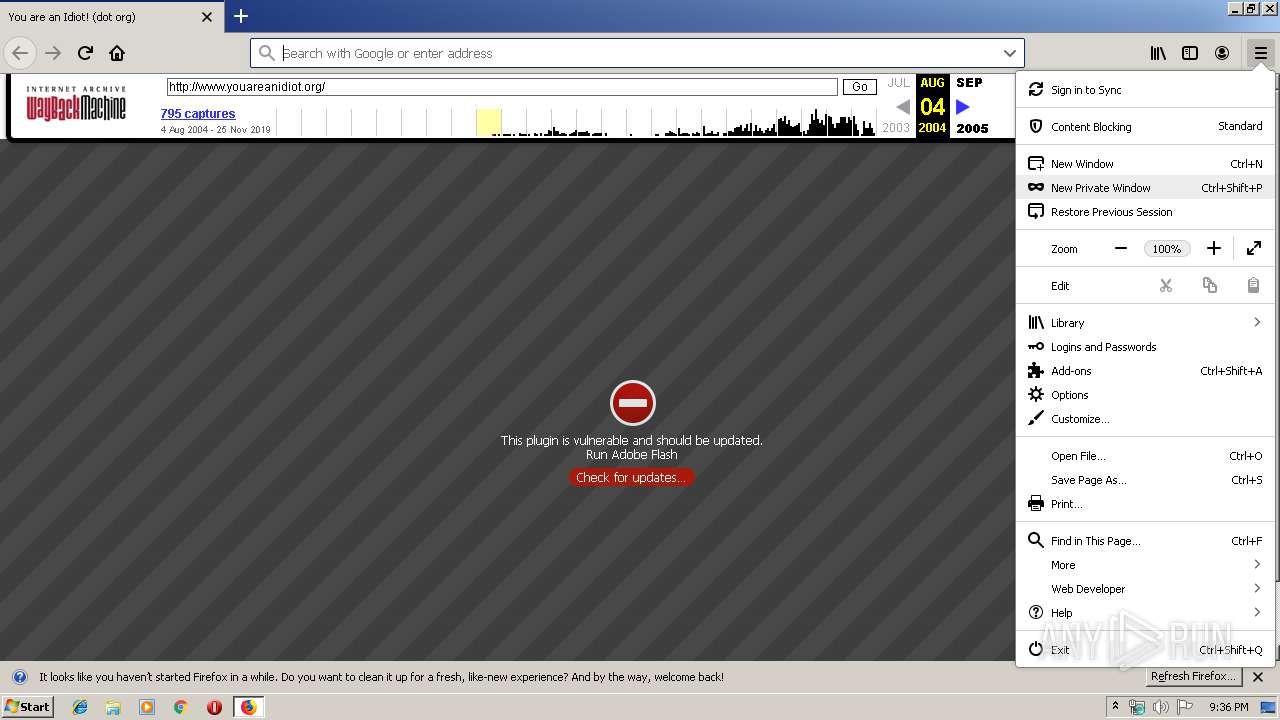The height and width of the screenshot is (720, 1280).
Task: Open the Windows Start menu
Action: coord(27,707)
